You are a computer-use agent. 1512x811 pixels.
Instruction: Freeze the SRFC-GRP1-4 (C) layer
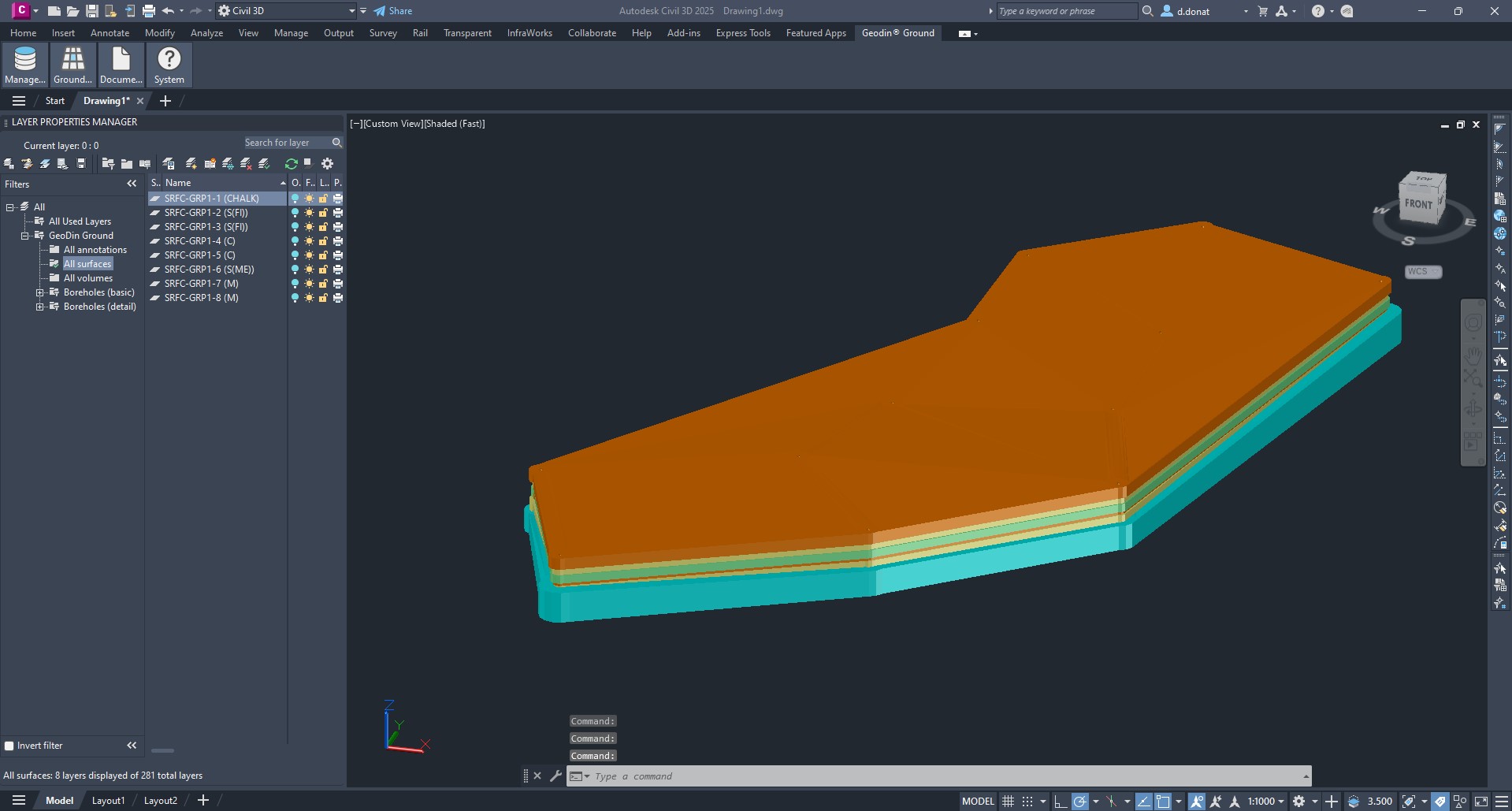point(309,241)
